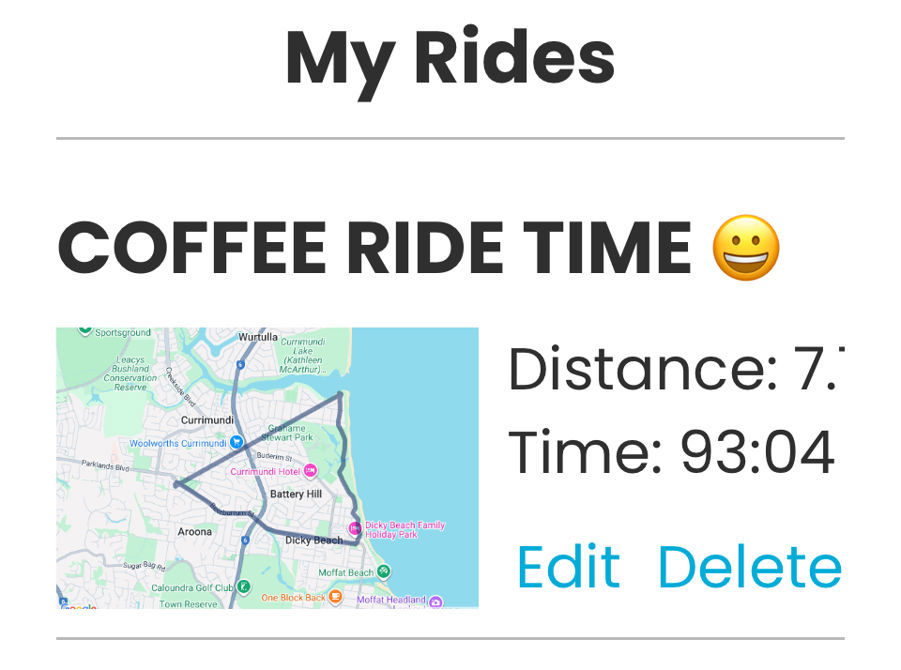Select the My Rides page title
This screenshot has width=901, height=670.
tap(450, 57)
